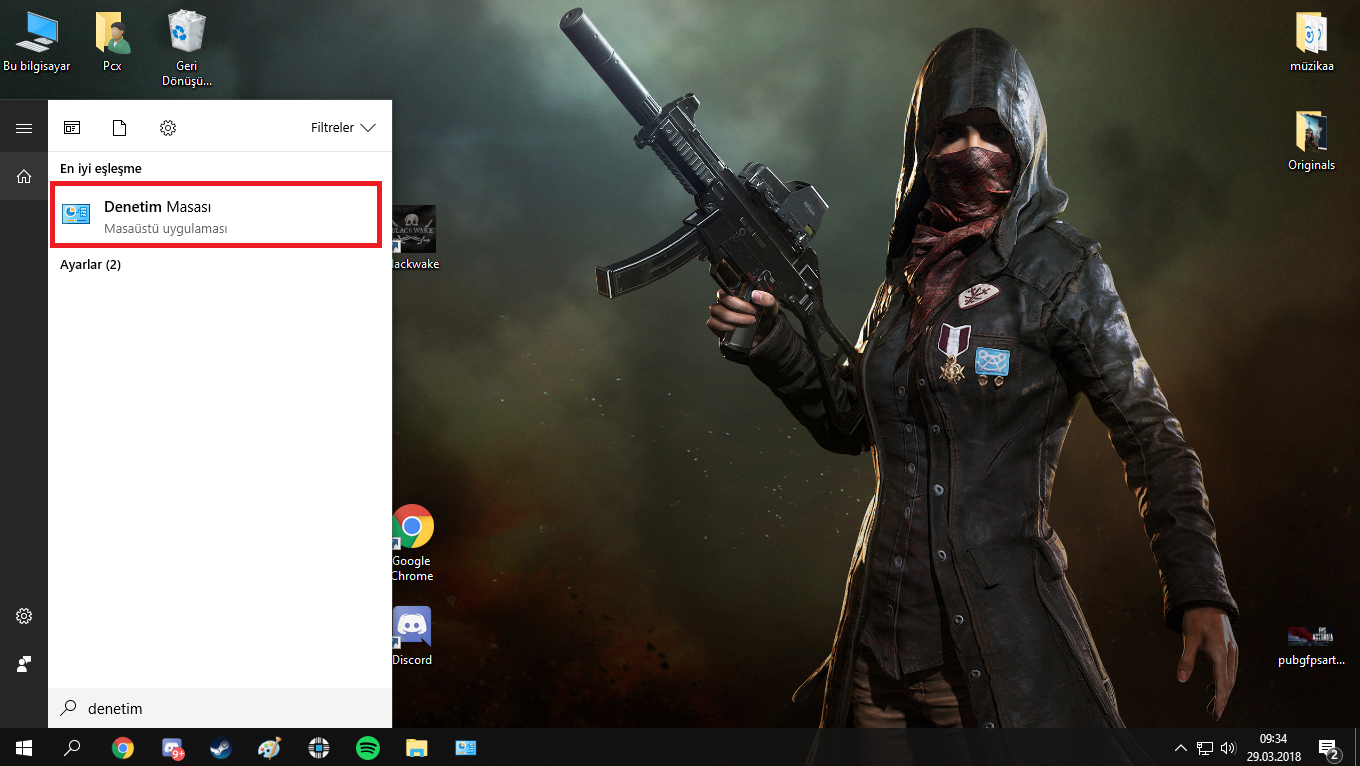This screenshot has width=1360, height=766.
Task: Select the Bu bilgisayar desktop icon
Action: point(37,42)
